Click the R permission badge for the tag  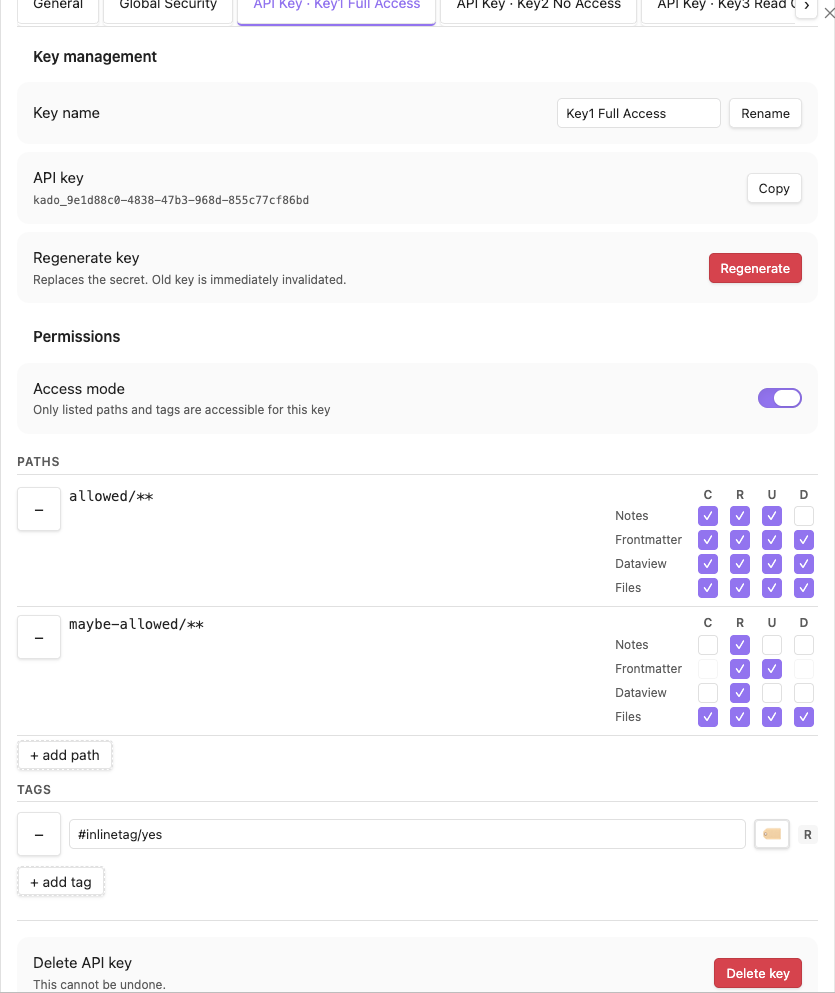tap(808, 835)
